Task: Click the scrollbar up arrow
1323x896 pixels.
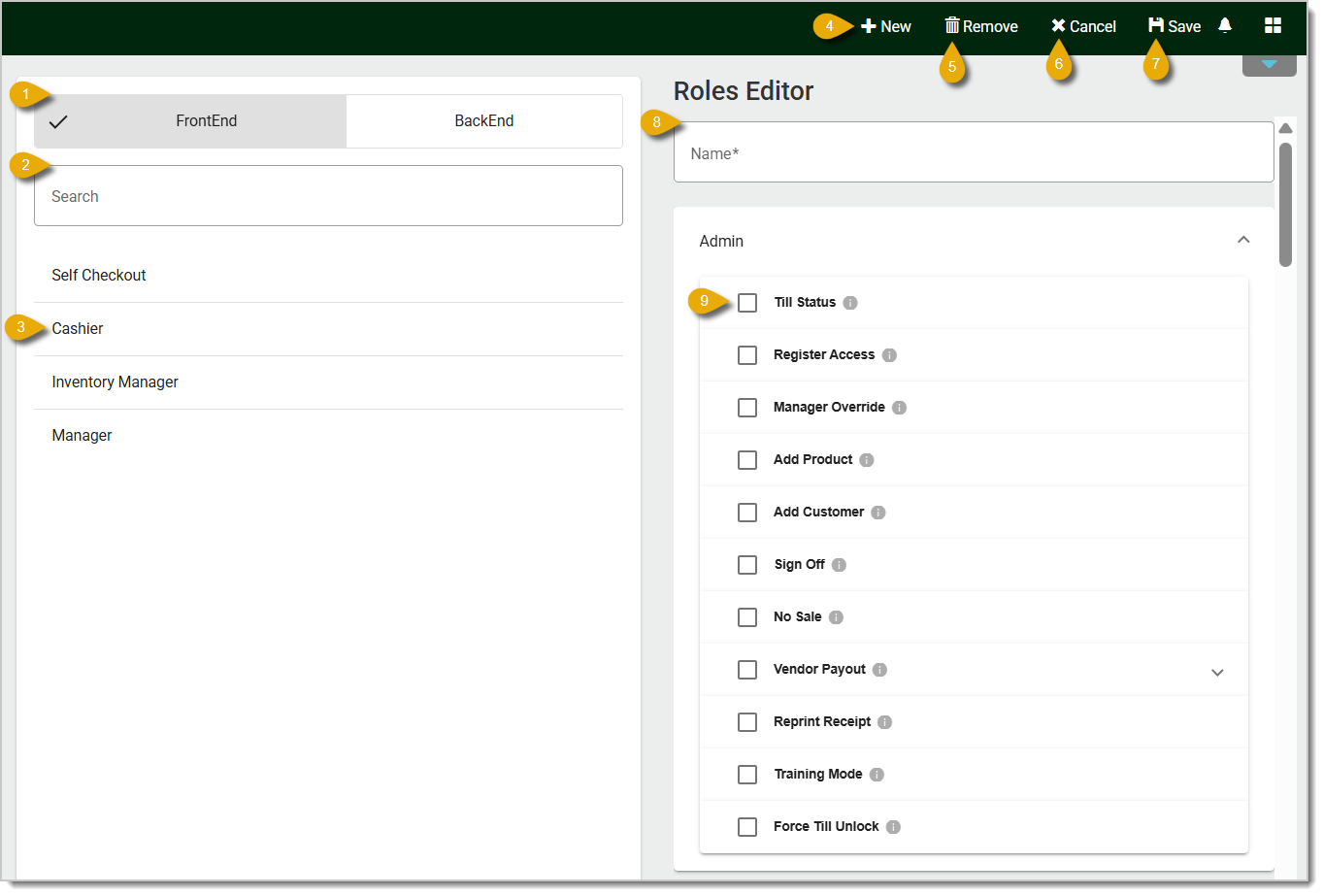Action: (x=1285, y=128)
